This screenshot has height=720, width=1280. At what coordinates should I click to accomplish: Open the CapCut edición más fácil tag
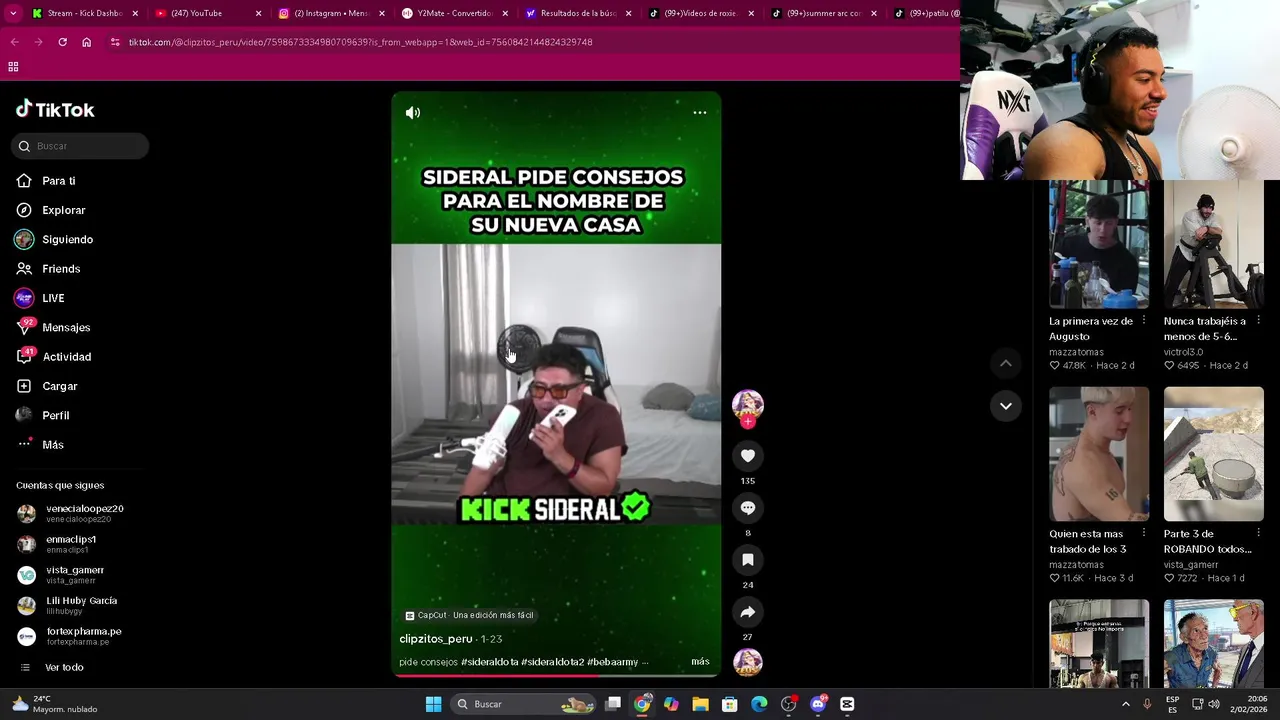point(469,615)
